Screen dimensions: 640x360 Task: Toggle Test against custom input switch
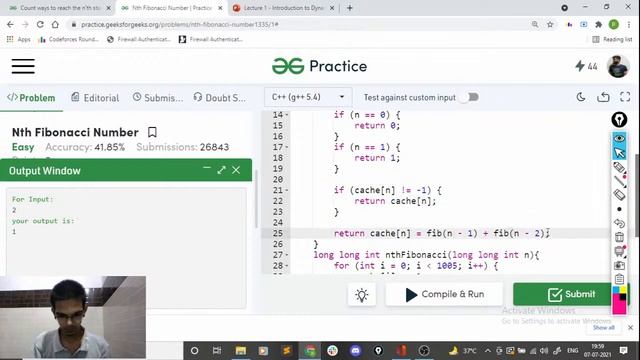(470, 97)
